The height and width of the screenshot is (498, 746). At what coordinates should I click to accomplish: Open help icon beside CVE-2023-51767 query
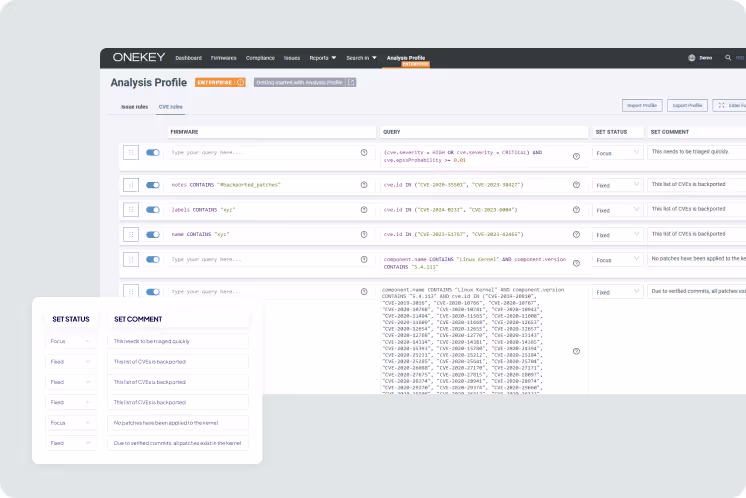pyautogui.click(x=576, y=234)
